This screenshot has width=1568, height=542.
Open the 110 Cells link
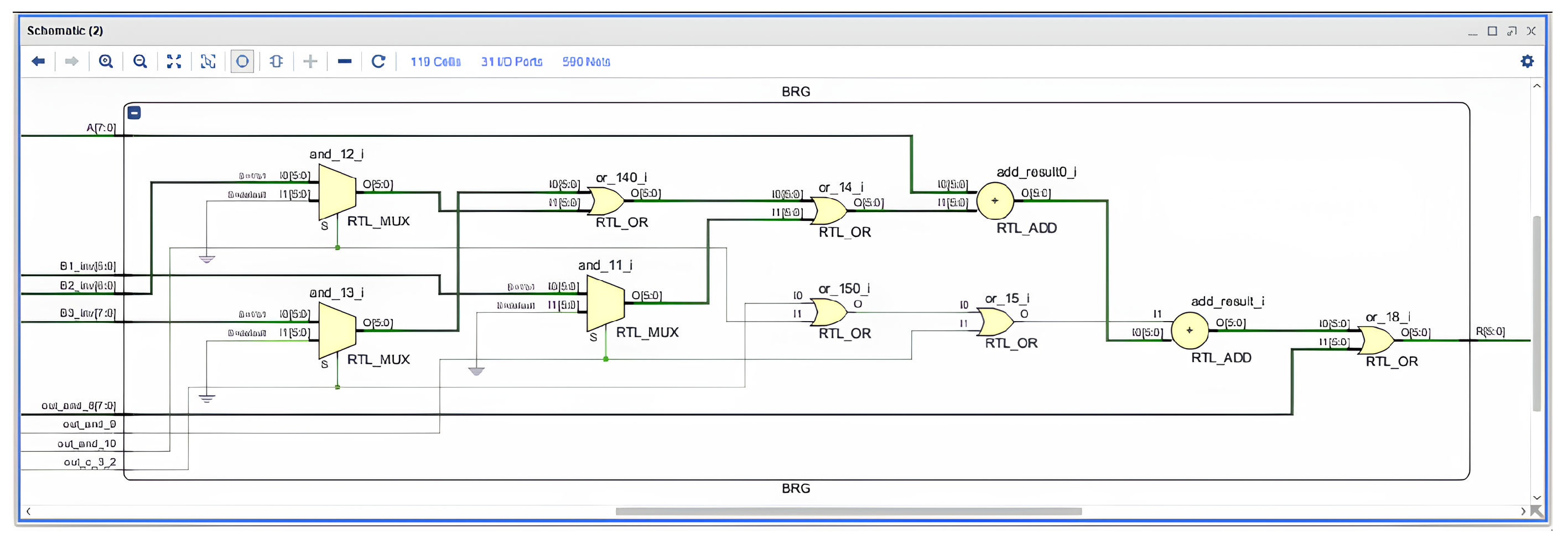435,62
